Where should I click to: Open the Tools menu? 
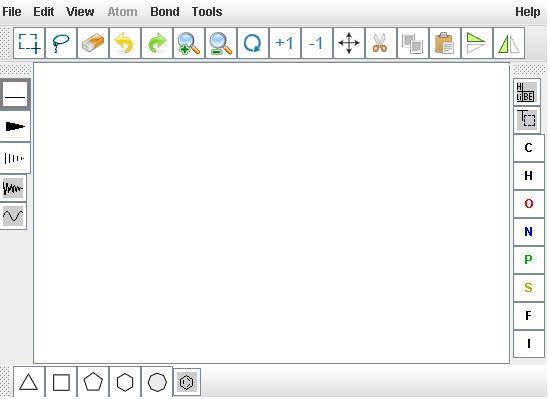pyautogui.click(x=207, y=12)
